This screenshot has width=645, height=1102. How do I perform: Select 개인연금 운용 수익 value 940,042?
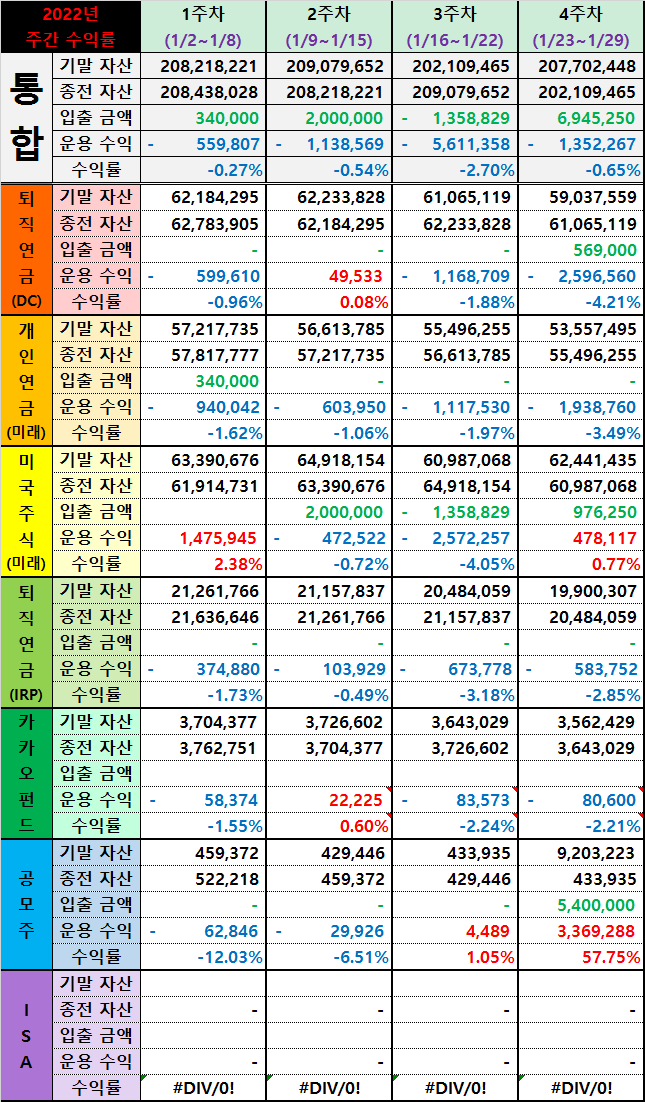point(204,408)
